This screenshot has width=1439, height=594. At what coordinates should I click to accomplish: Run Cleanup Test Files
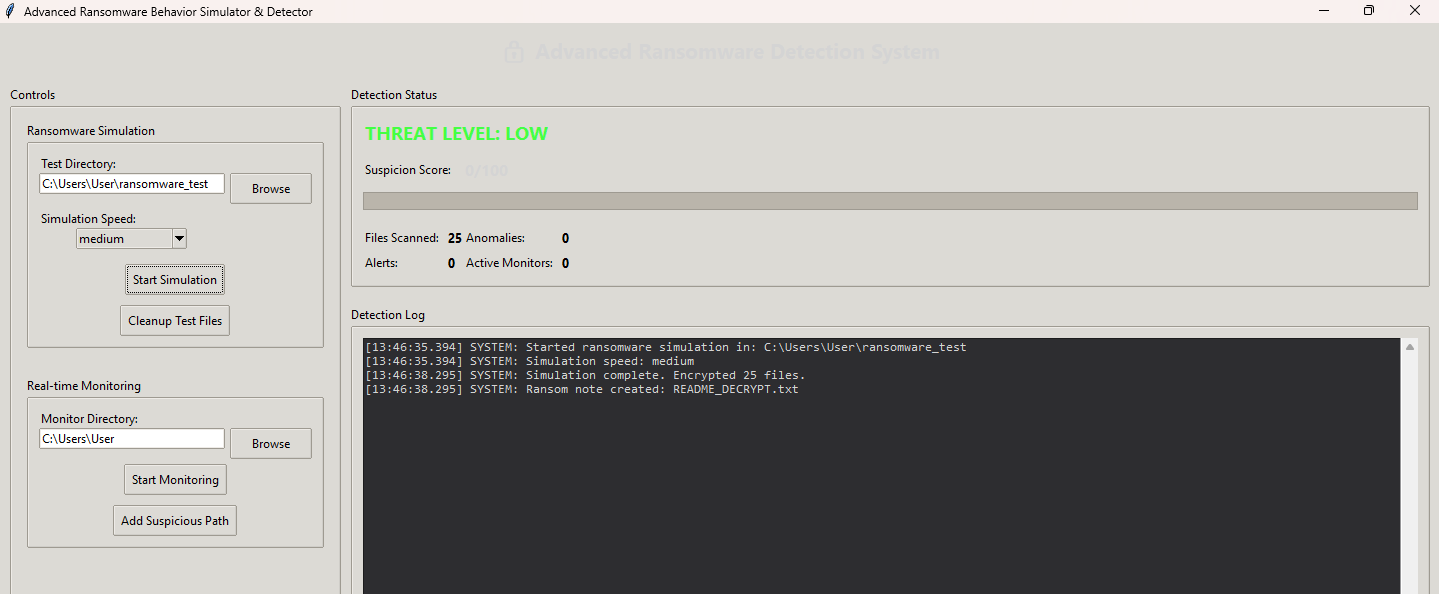(x=175, y=321)
